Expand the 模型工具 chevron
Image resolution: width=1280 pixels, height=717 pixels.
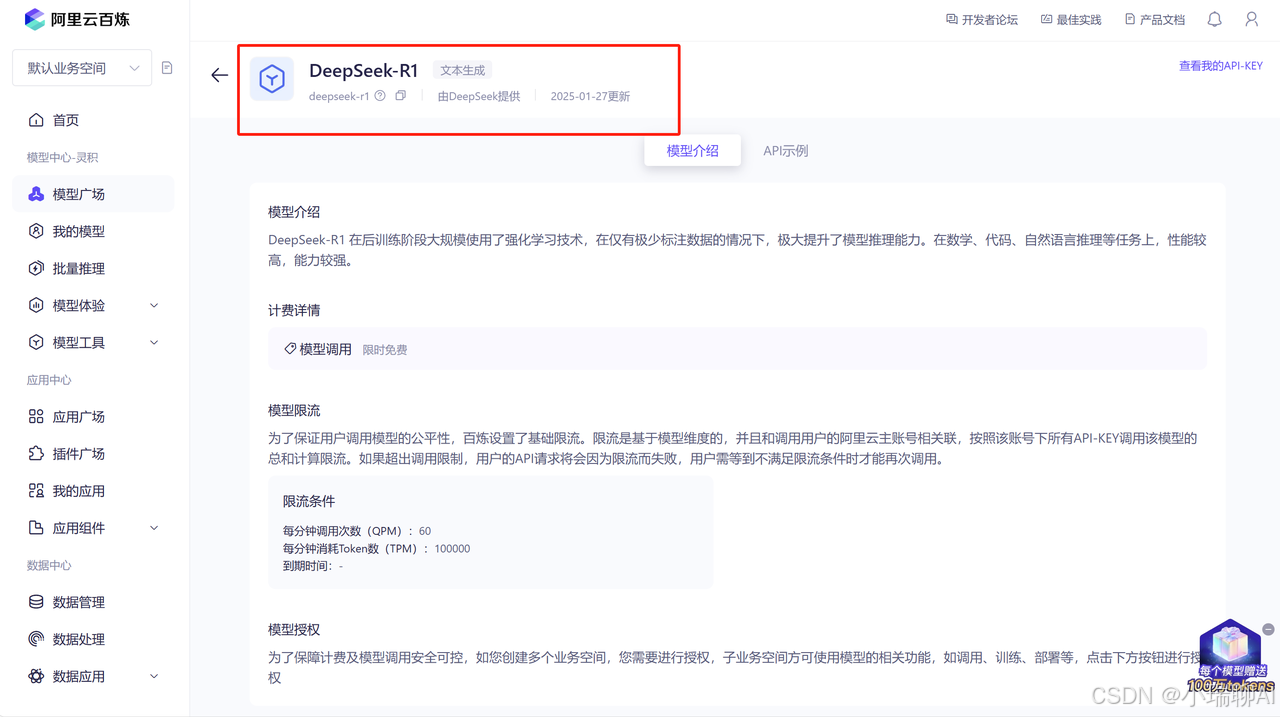click(x=154, y=342)
